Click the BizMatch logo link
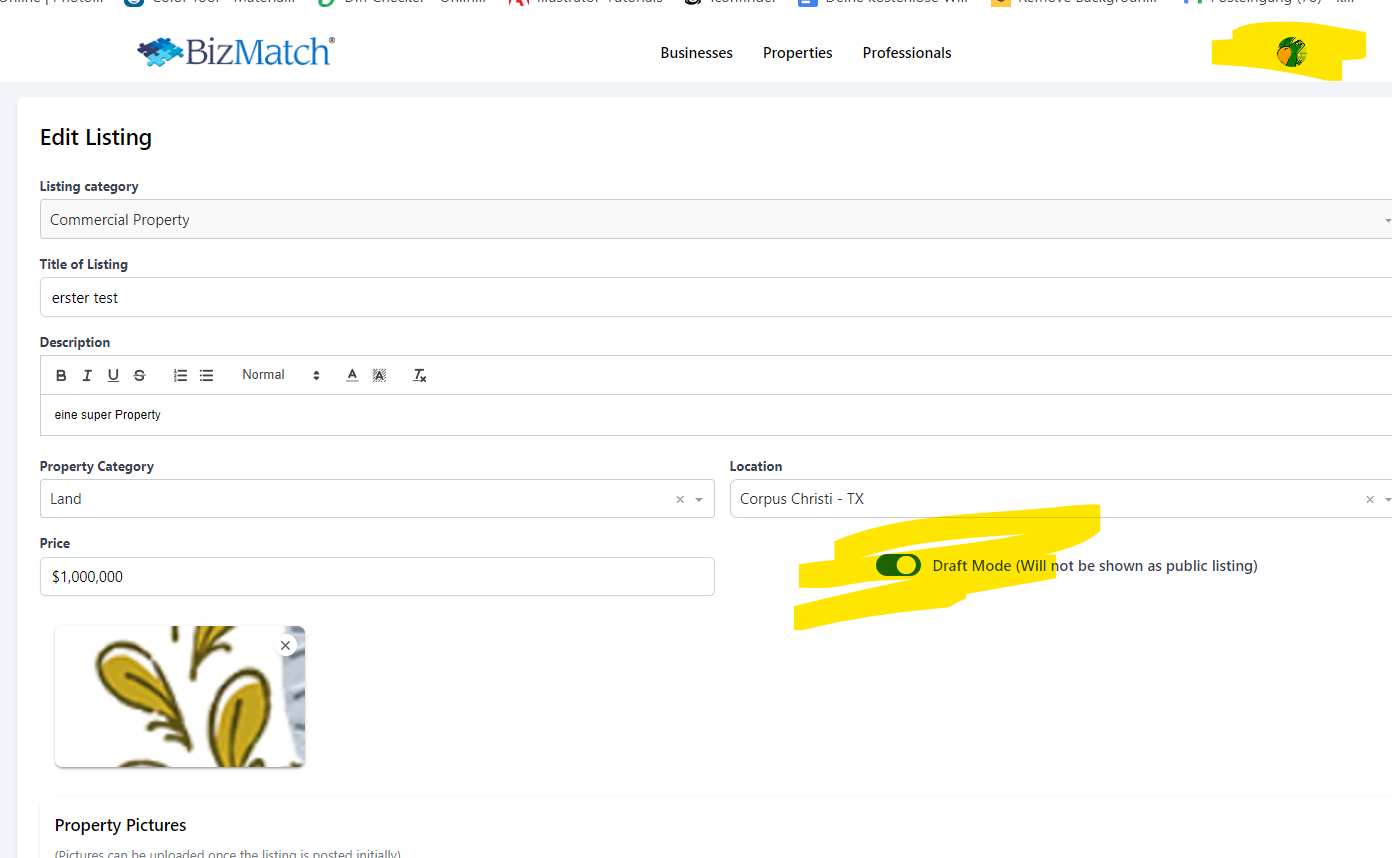This screenshot has width=1392, height=858. pyautogui.click(x=236, y=52)
